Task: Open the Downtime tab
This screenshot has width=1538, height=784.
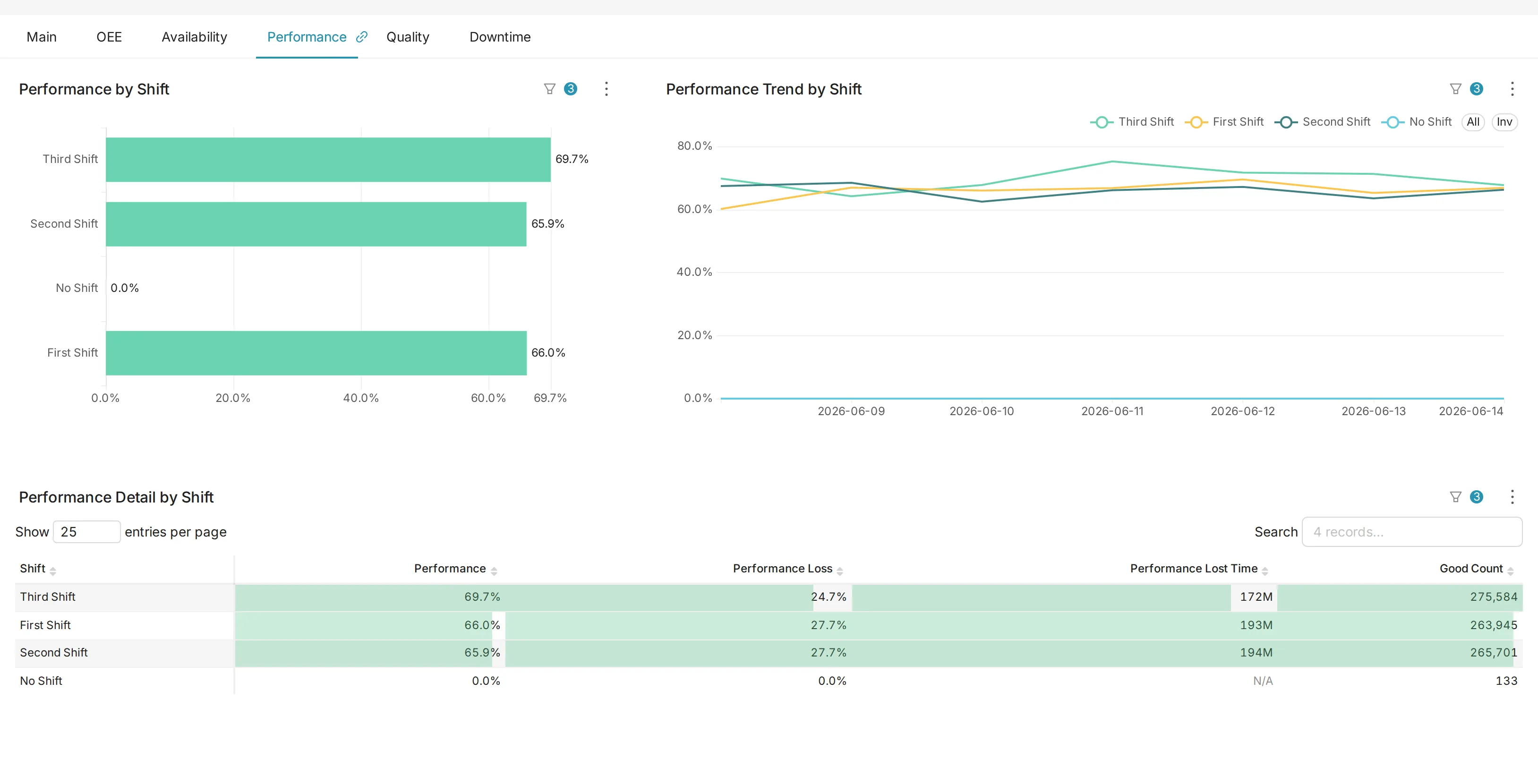Action: (500, 37)
